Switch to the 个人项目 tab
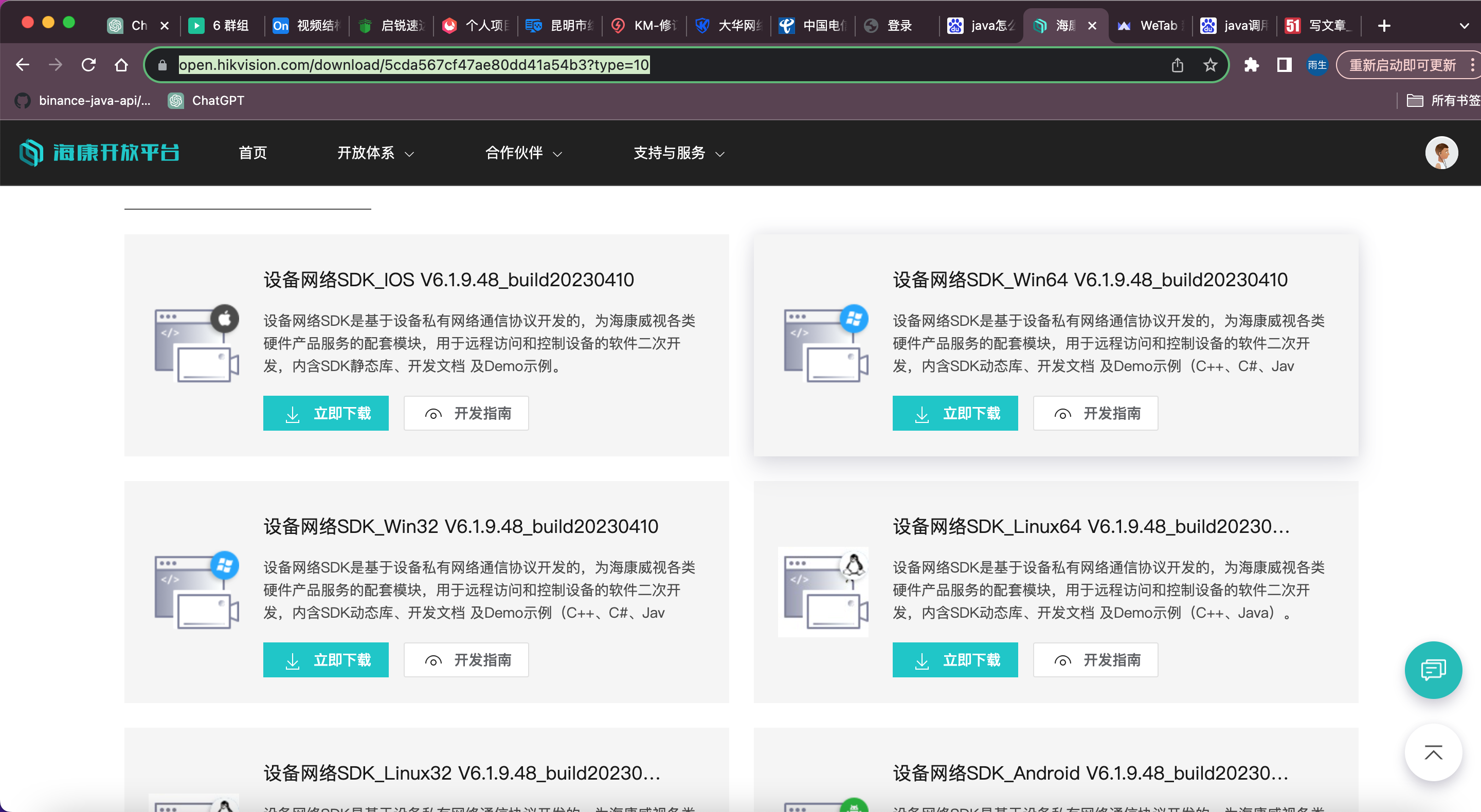The height and width of the screenshot is (812, 1481). [x=475, y=26]
